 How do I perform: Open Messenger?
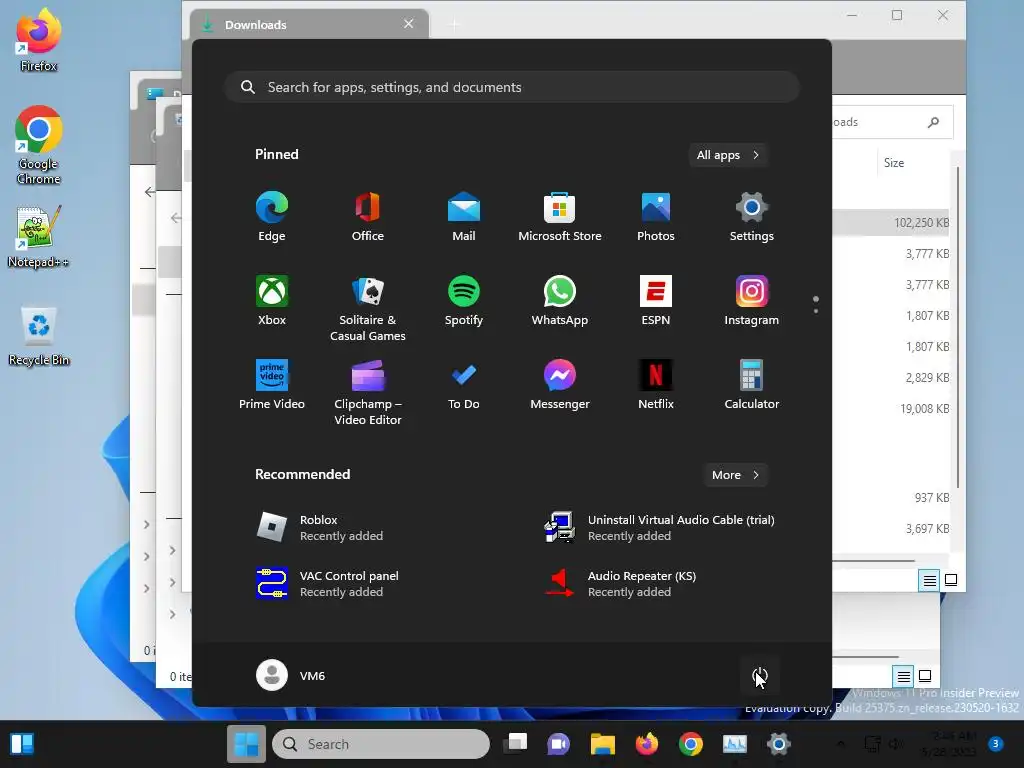pyautogui.click(x=560, y=385)
